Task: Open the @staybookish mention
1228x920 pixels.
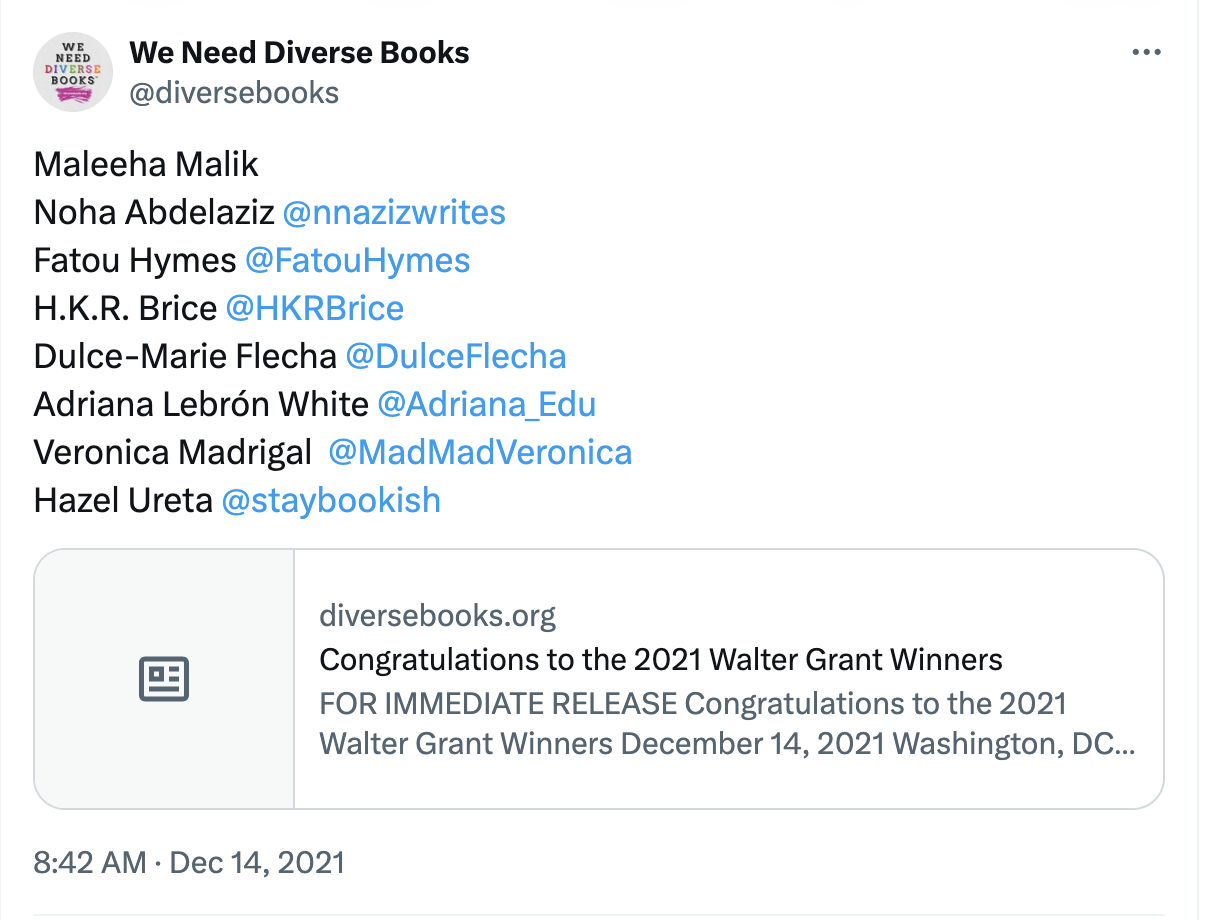Action: pos(331,500)
